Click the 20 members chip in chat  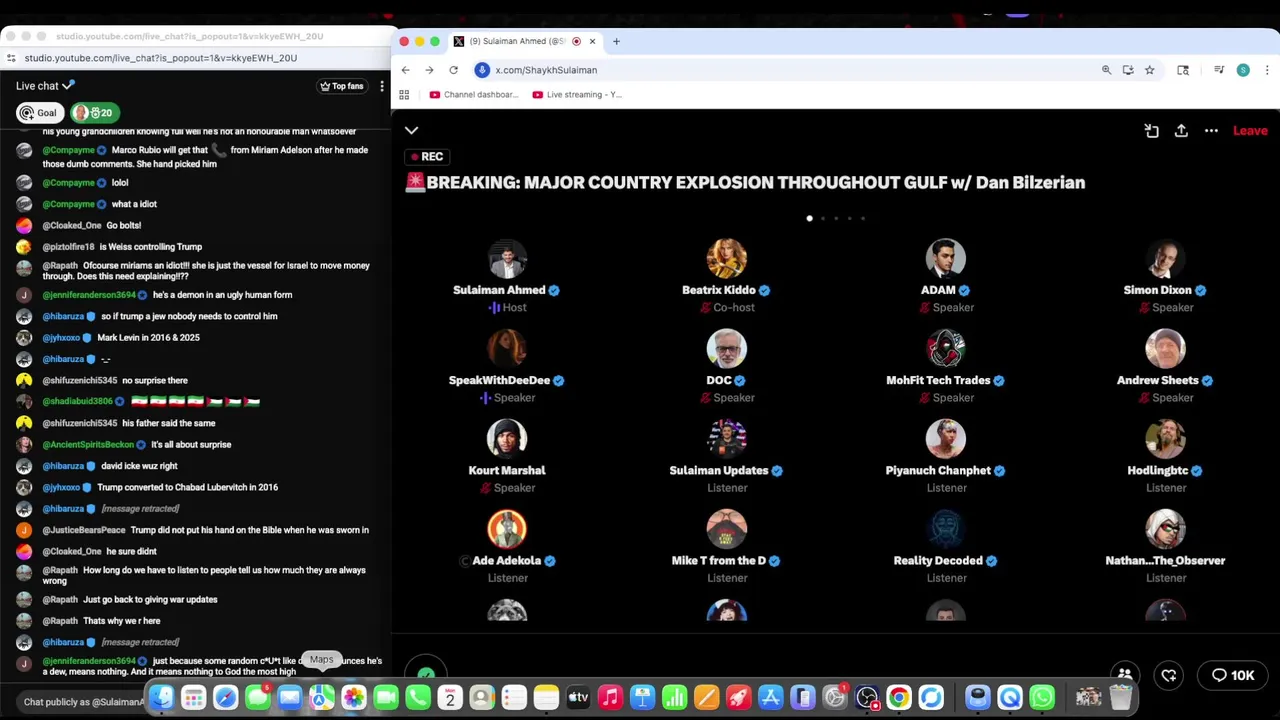click(x=93, y=113)
